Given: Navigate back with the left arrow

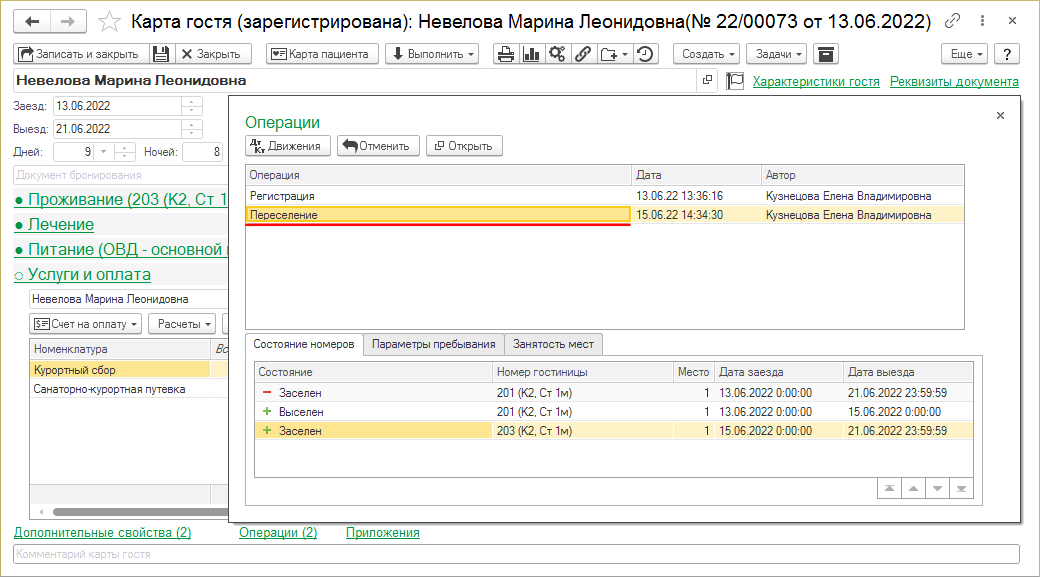Looking at the screenshot, I should (33, 21).
